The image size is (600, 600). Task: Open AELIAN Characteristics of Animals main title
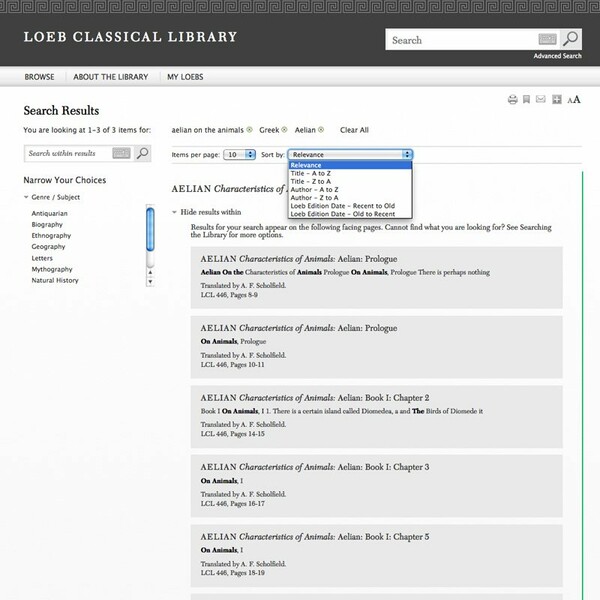point(228,189)
